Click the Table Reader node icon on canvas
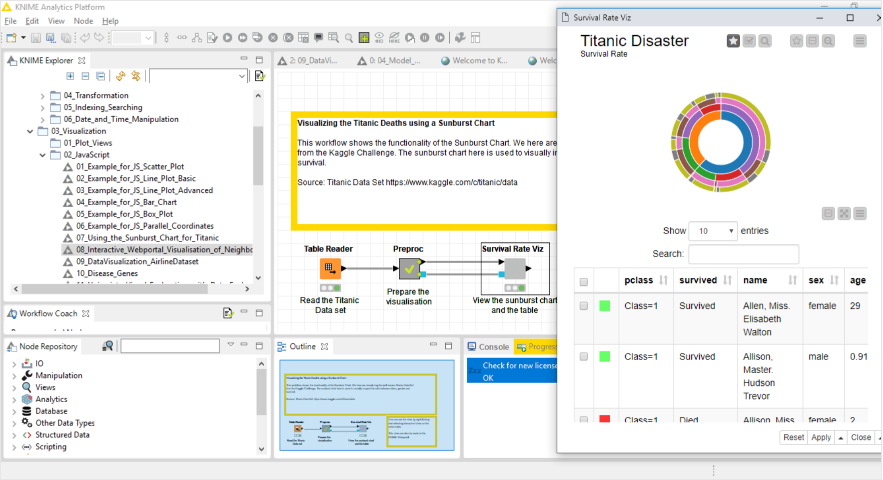883x480 pixels. [330, 269]
